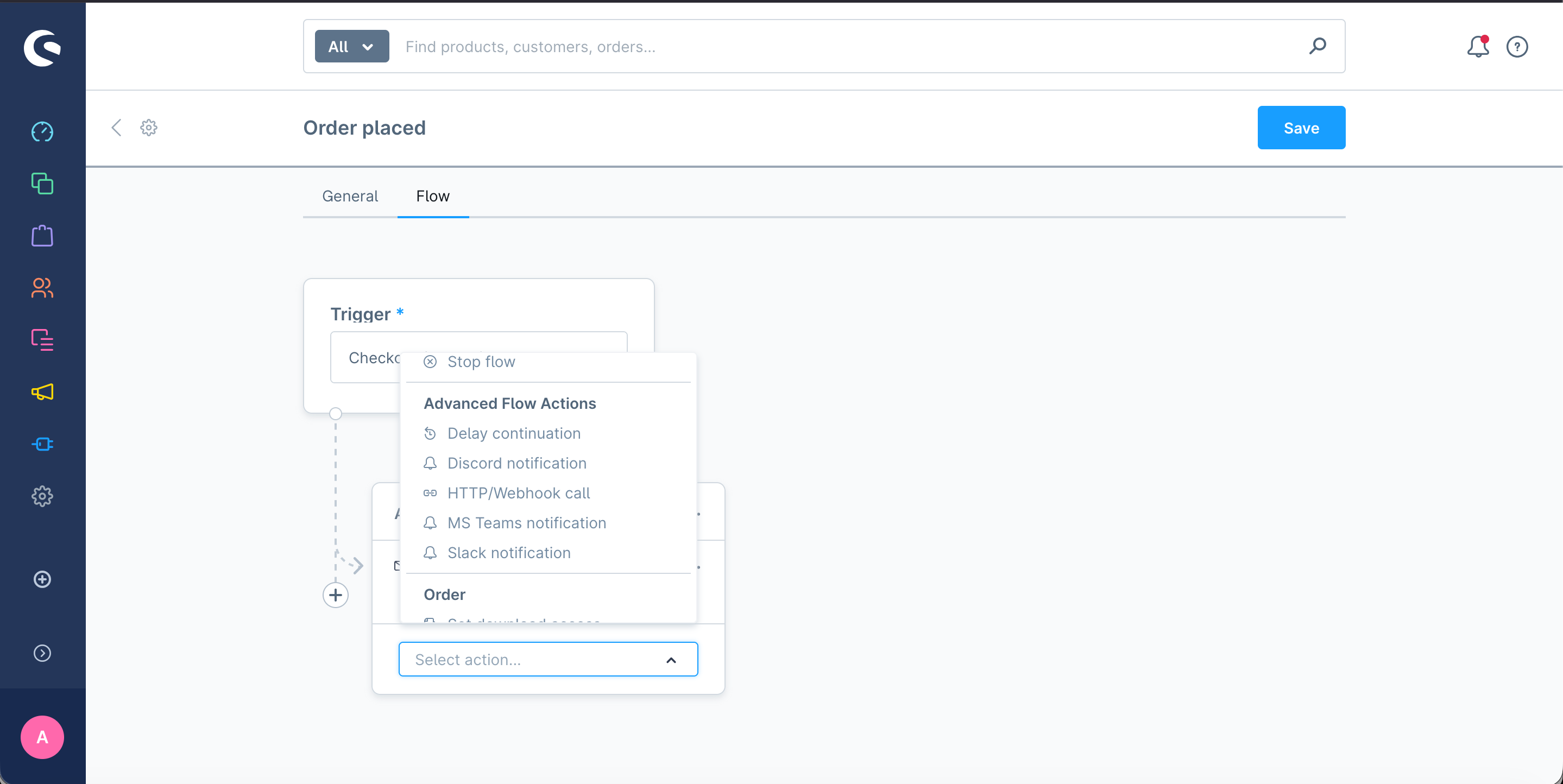
Task: Expand the sidebar with the arrow icon
Action: pos(42,653)
